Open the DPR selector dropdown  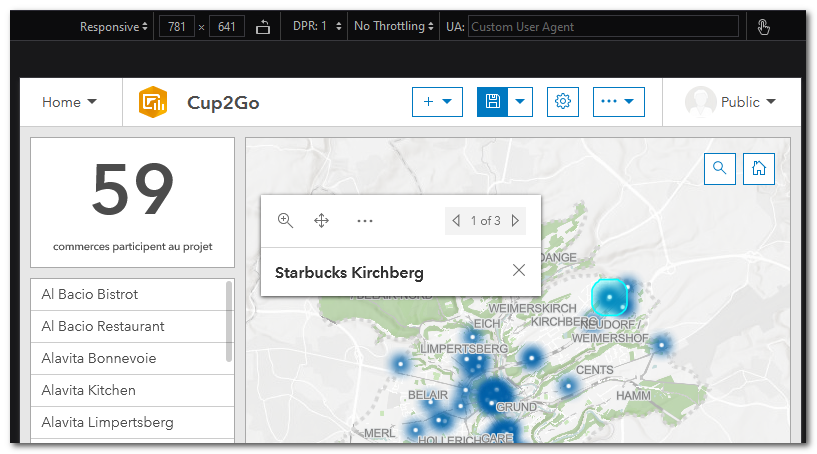tap(318, 27)
